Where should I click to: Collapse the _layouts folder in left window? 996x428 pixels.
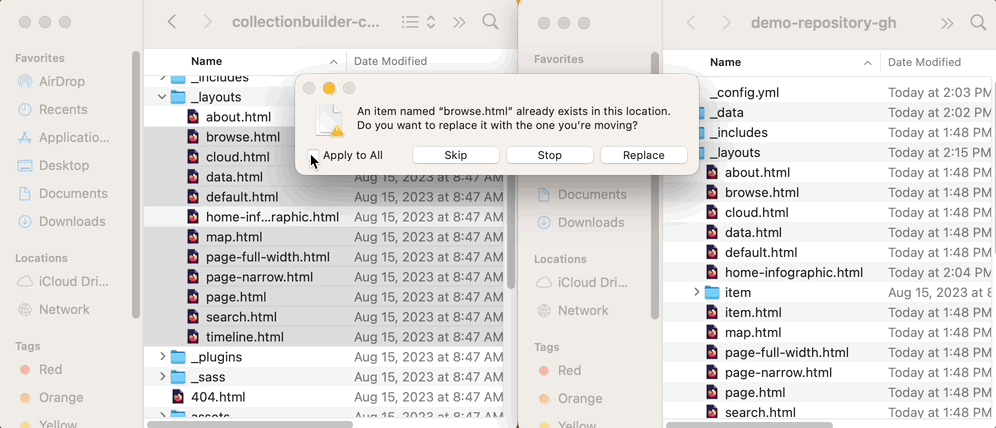click(162, 97)
